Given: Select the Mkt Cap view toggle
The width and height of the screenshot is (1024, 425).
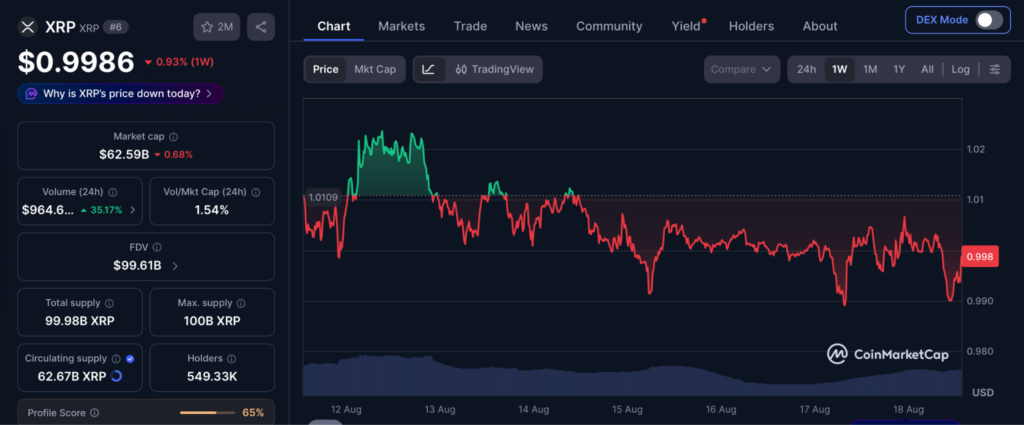Looking at the screenshot, I should click(375, 69).
